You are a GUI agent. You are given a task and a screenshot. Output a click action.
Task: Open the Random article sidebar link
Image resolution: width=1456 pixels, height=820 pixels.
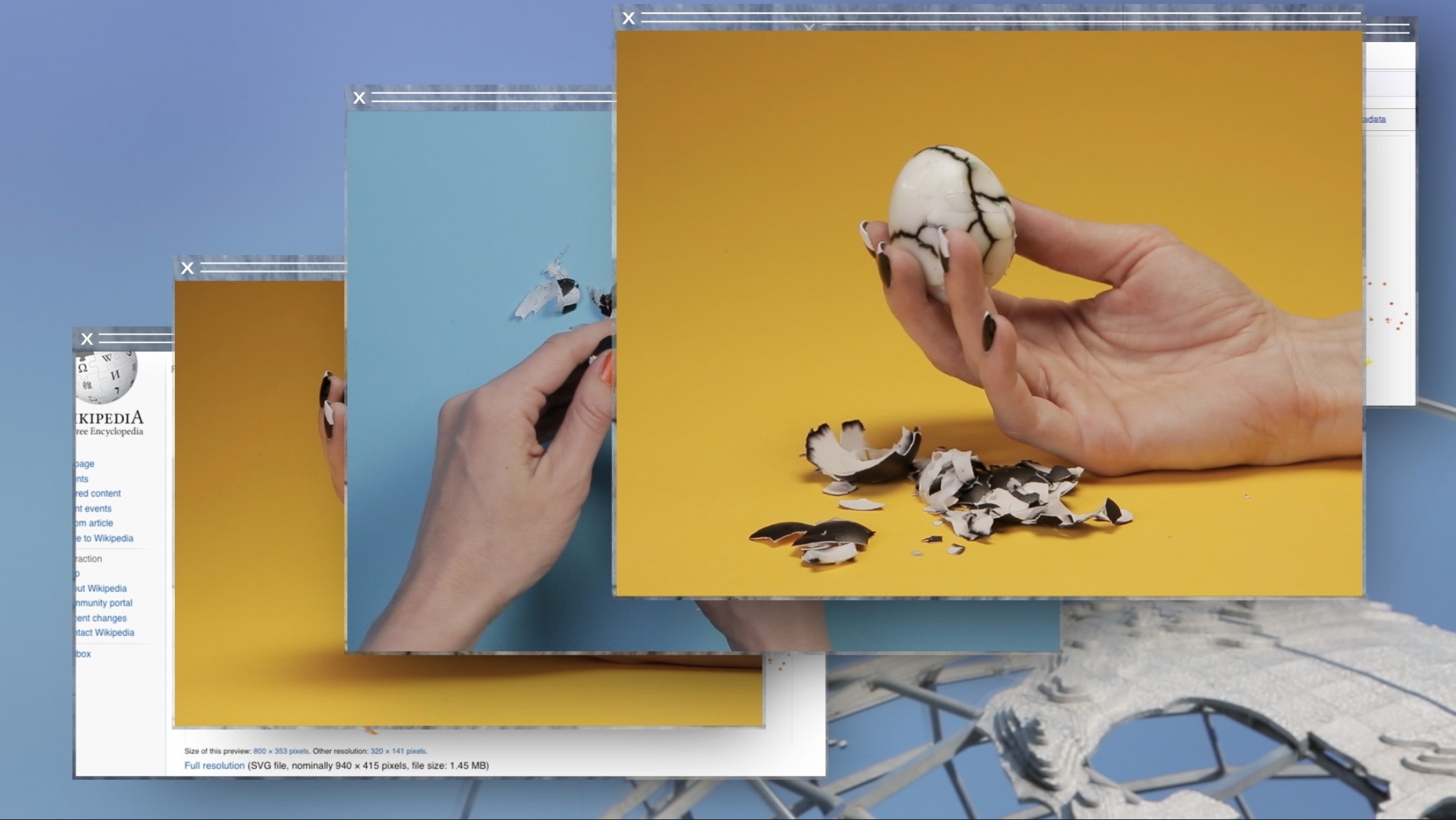pos(95,523)
